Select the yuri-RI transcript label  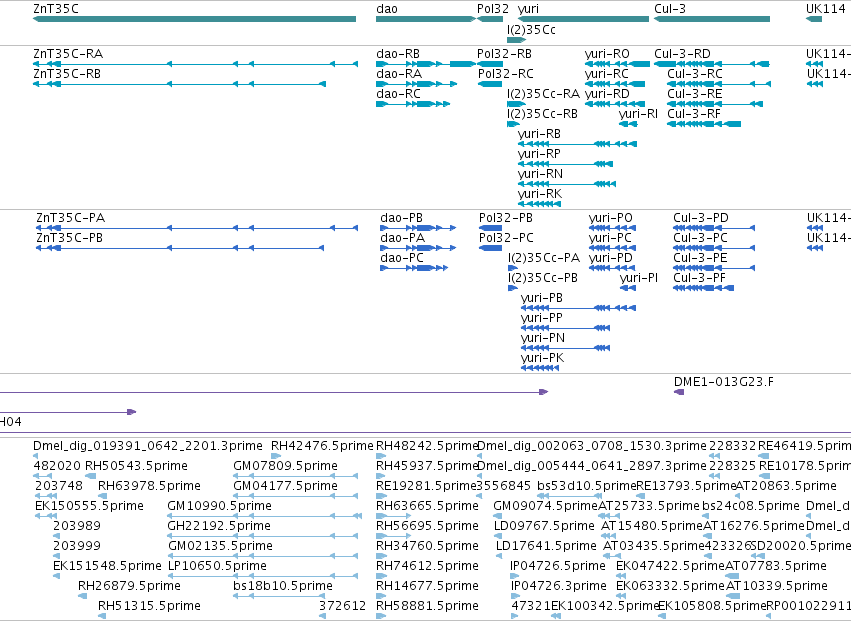point(638,114)
